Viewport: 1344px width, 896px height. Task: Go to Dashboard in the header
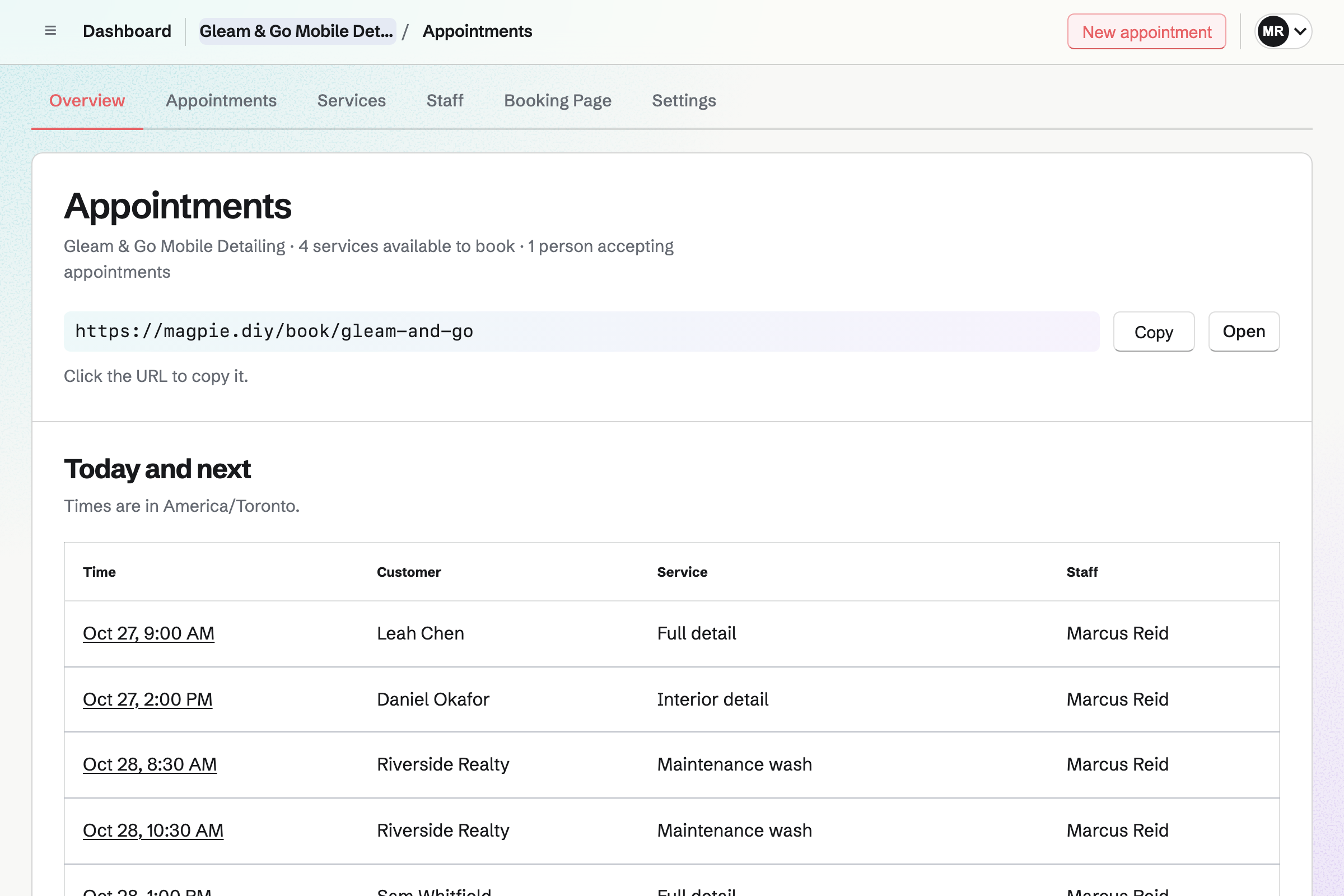point(127,31)
